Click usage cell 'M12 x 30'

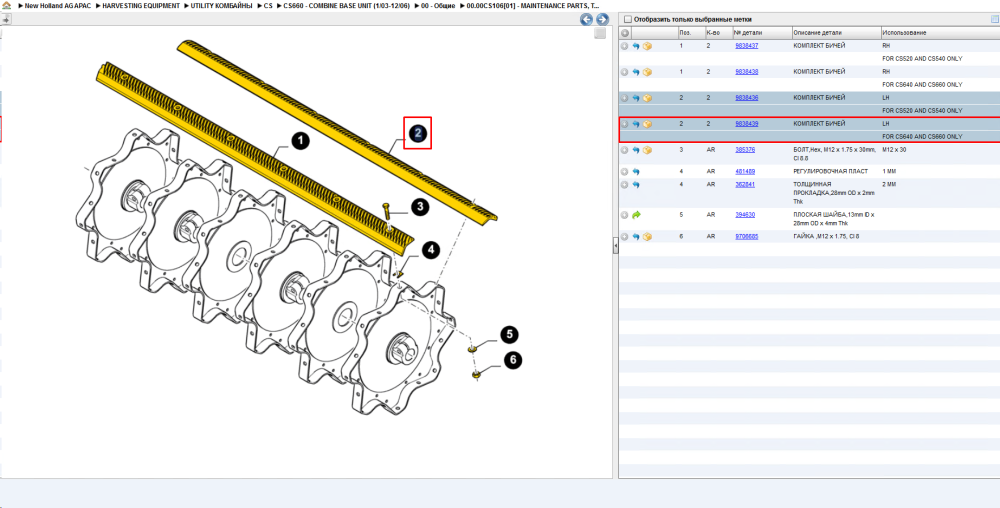click(894, 150)
